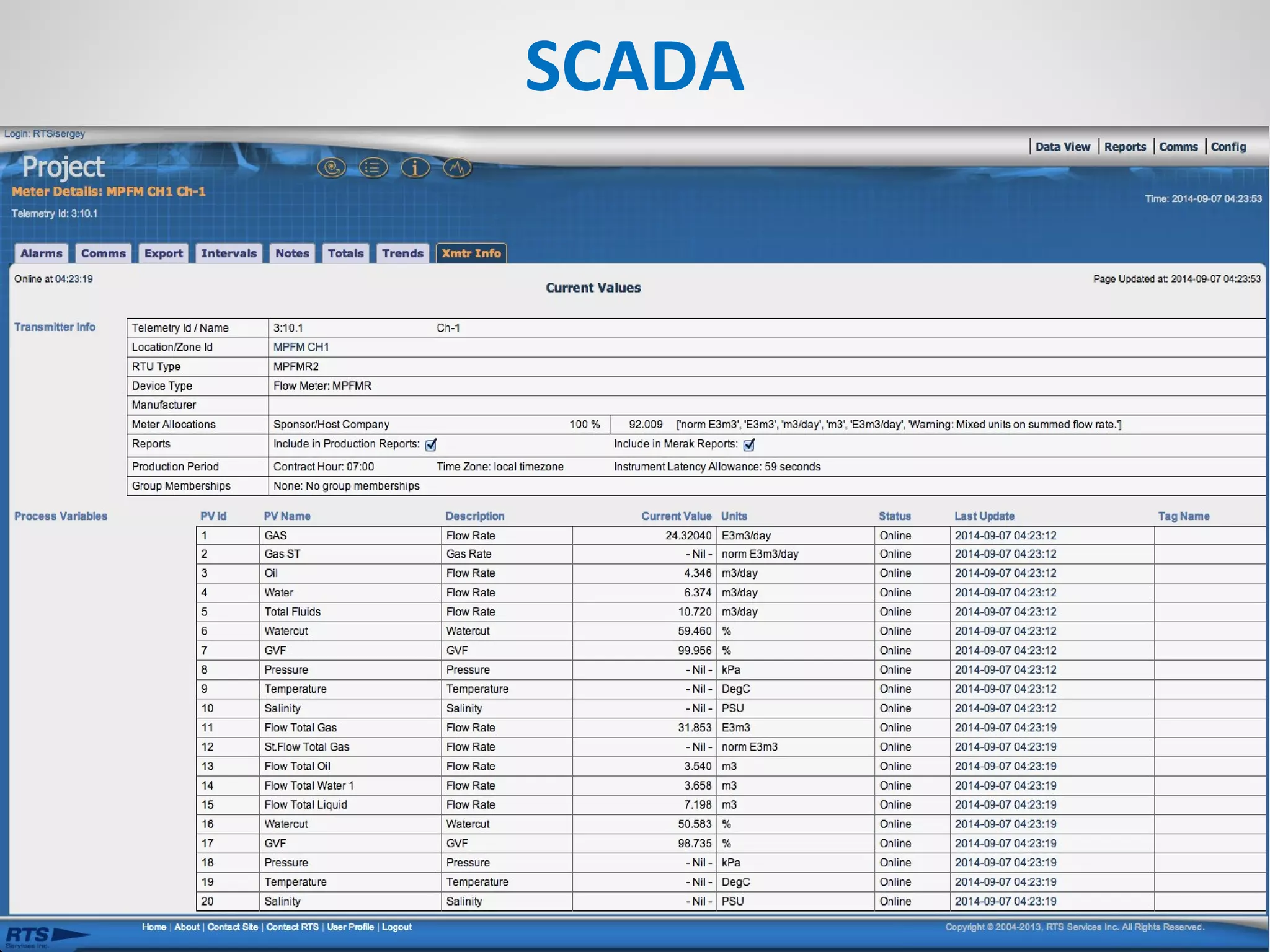Open Reports in top navigation
Image resolution: width=1270 pixels, height=952 pixels.
click(x=1125, y=147)
